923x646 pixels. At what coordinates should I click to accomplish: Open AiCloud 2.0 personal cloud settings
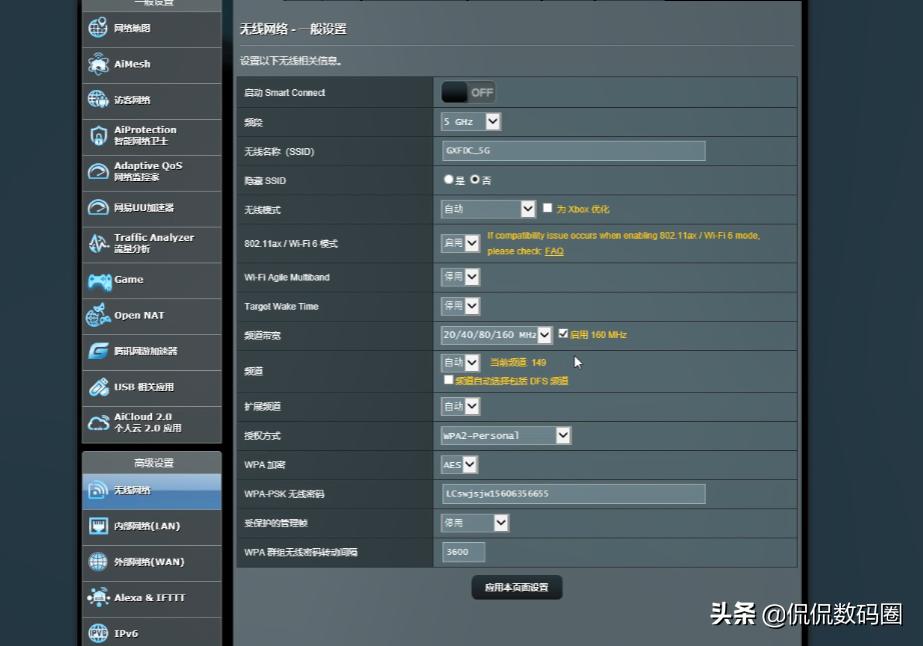tap(135, 423)
